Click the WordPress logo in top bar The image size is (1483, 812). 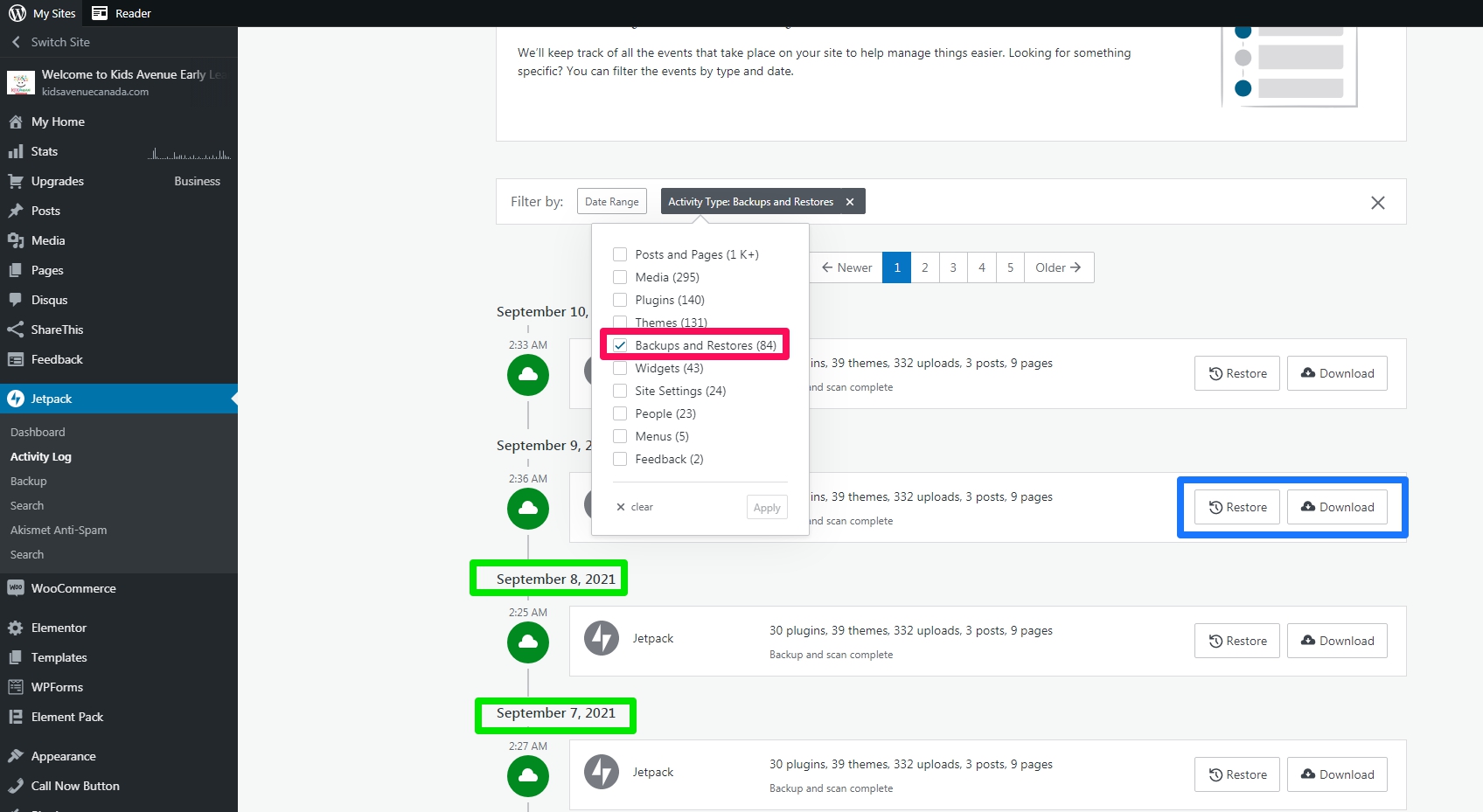point(17,13)
